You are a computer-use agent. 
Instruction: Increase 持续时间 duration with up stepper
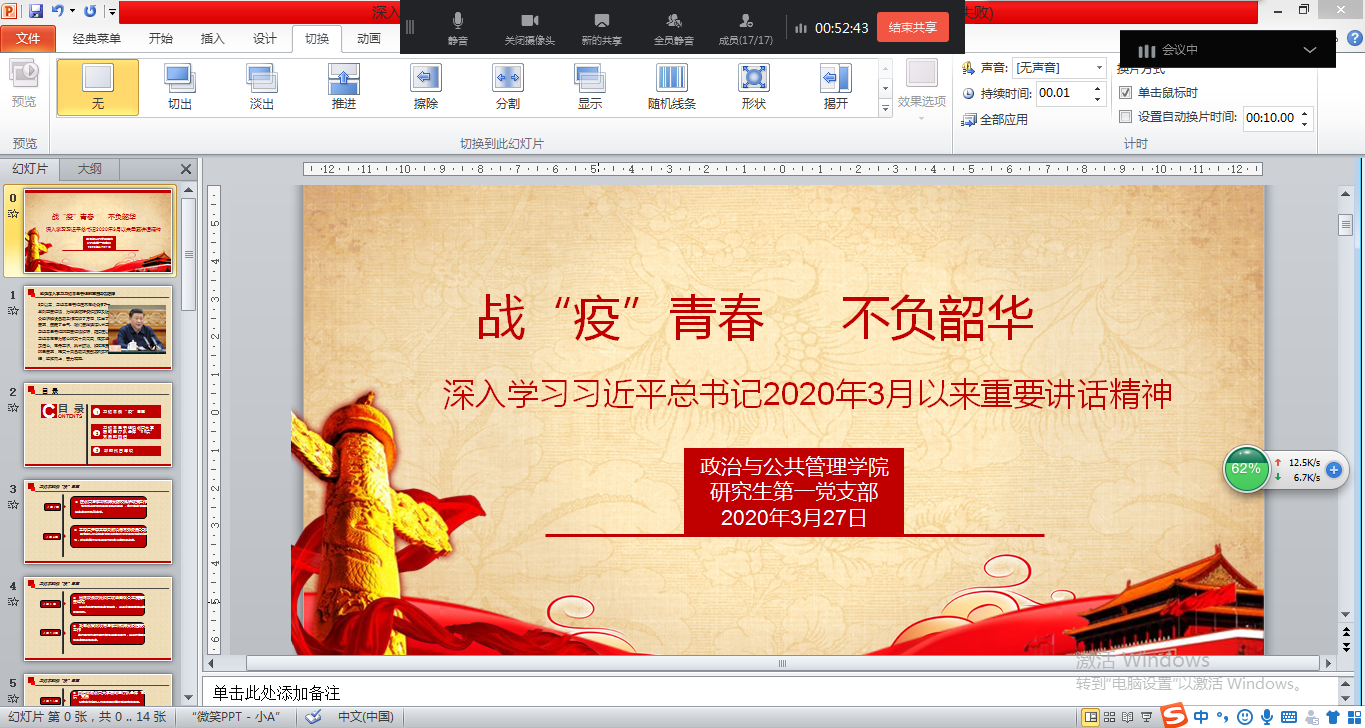1097,87
